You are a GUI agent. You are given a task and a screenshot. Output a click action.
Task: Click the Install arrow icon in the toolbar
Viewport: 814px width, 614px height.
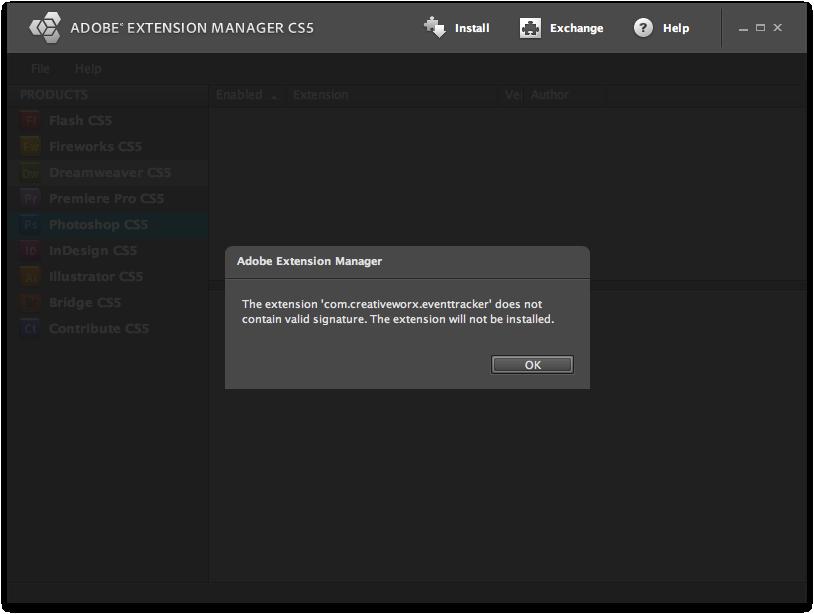[435, 27]
